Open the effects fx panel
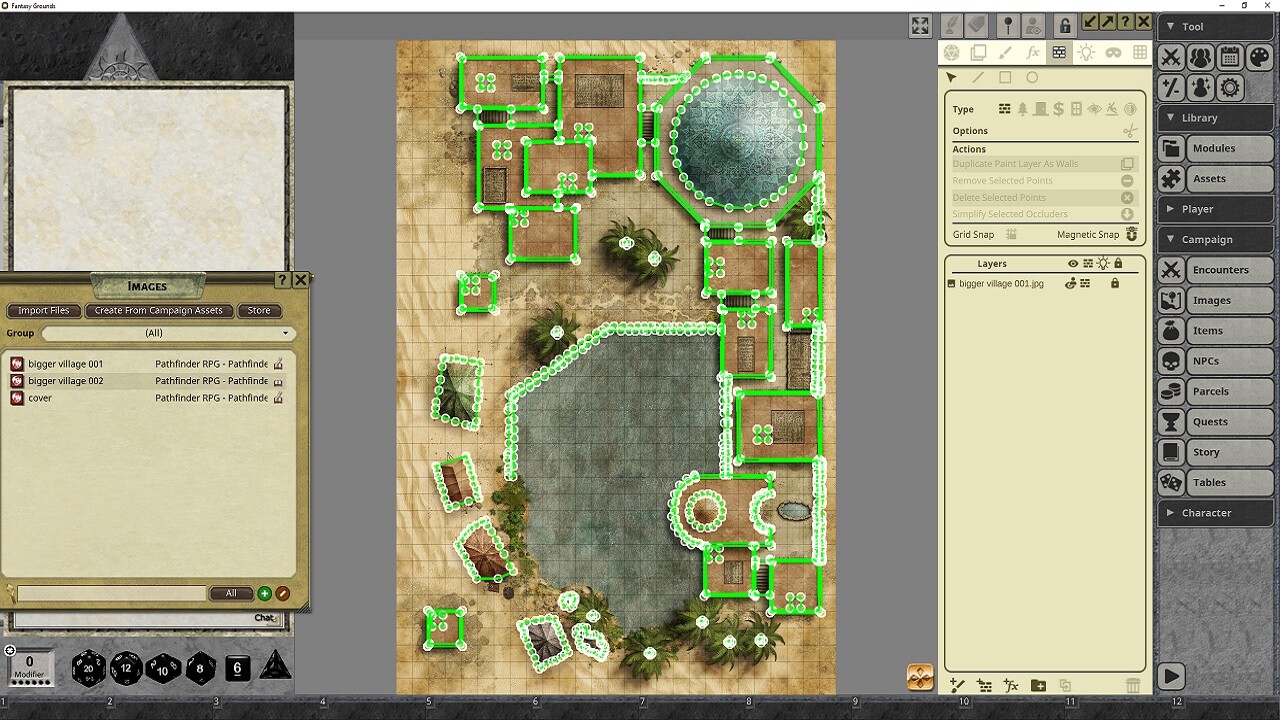Viewport: 1280px width, 720px height. point(1033,52)
